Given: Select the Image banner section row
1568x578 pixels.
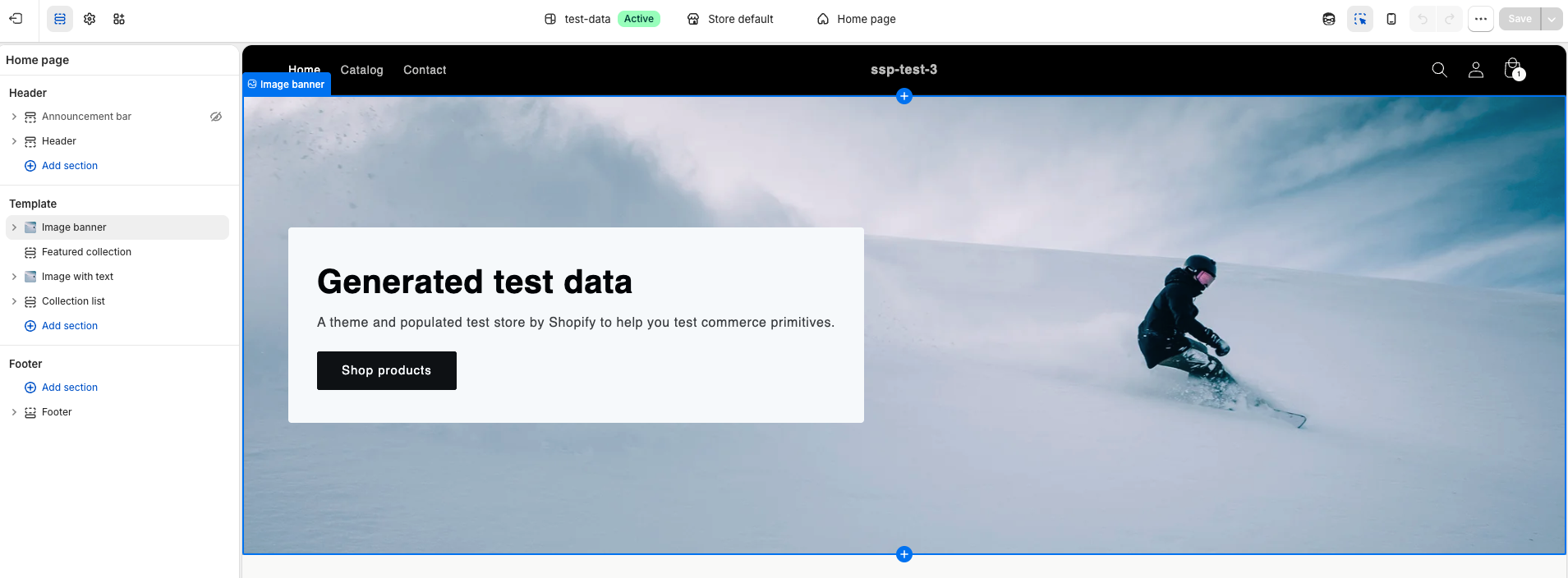Looking at the screenshot, I should 117,227.
